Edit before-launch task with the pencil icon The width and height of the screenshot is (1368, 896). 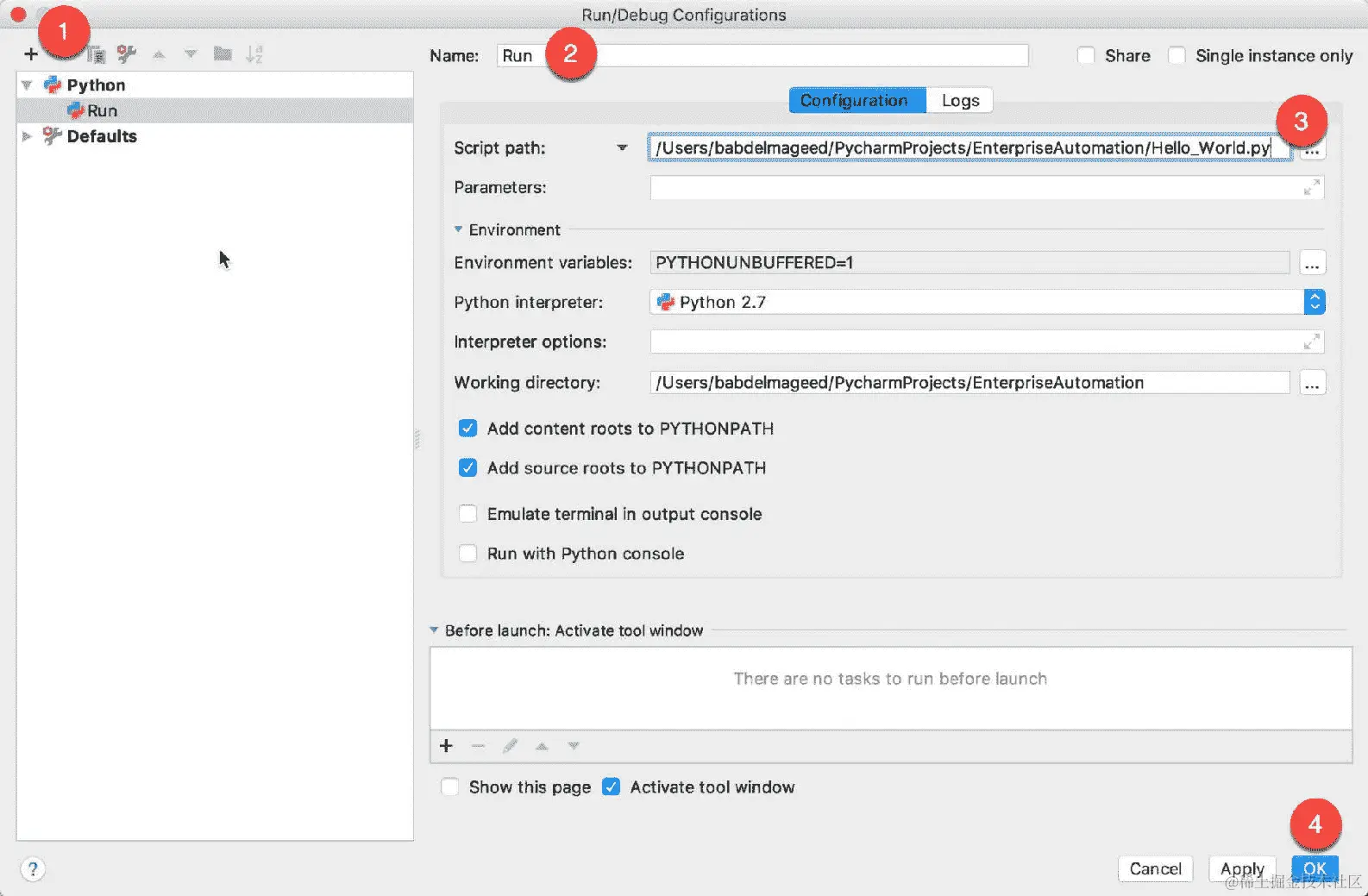(510, 746)
